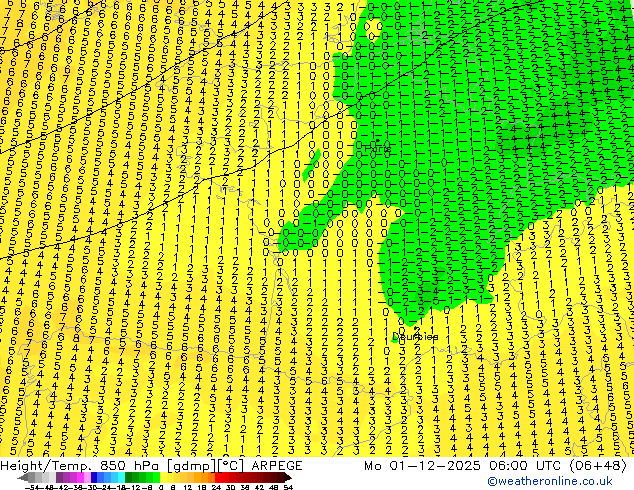Click the '54' value under the color scale
Viewport: 634px width, 490px height.
(x=288, y=488)
